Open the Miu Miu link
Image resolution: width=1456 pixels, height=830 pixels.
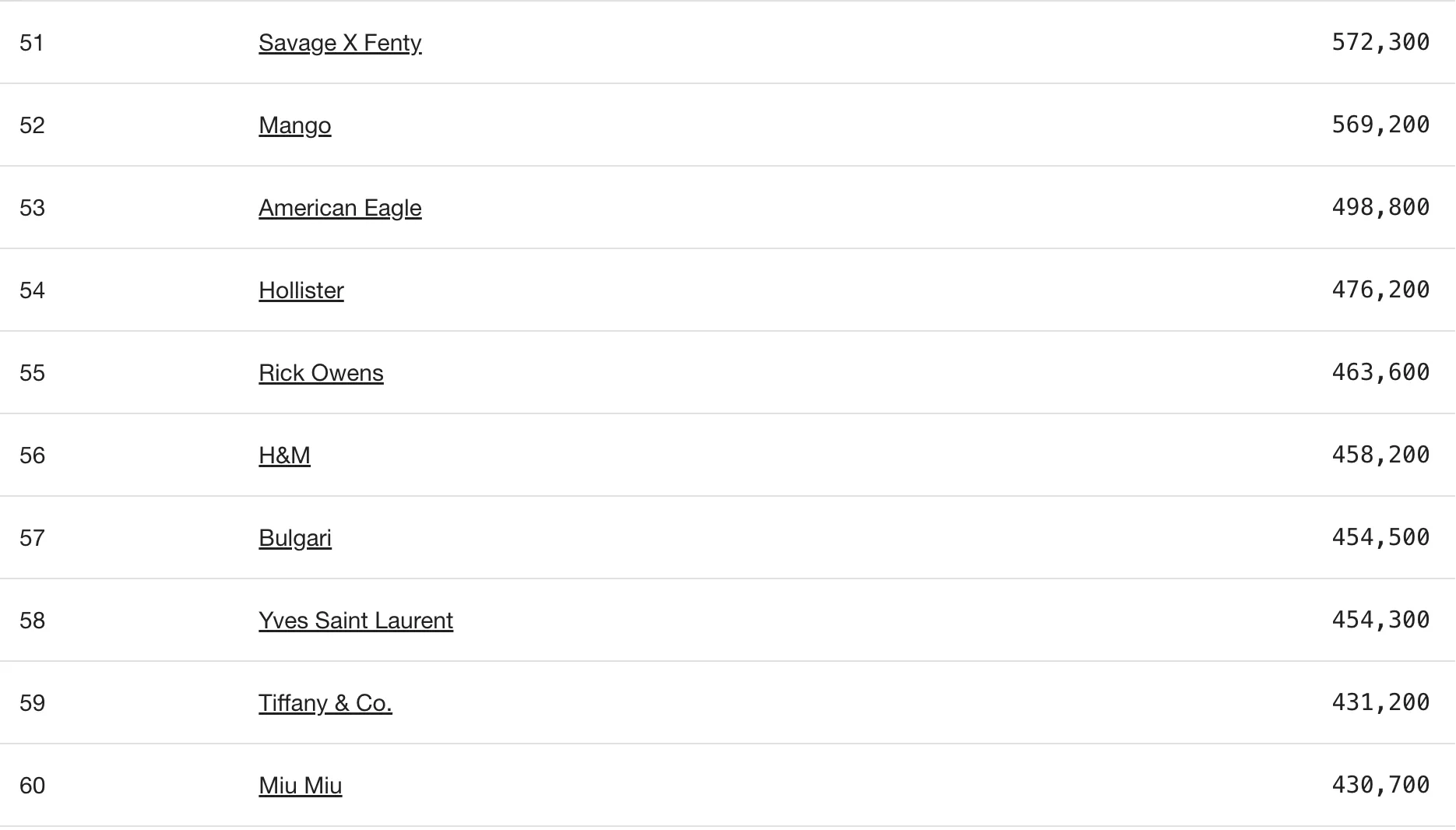[301, 786]
